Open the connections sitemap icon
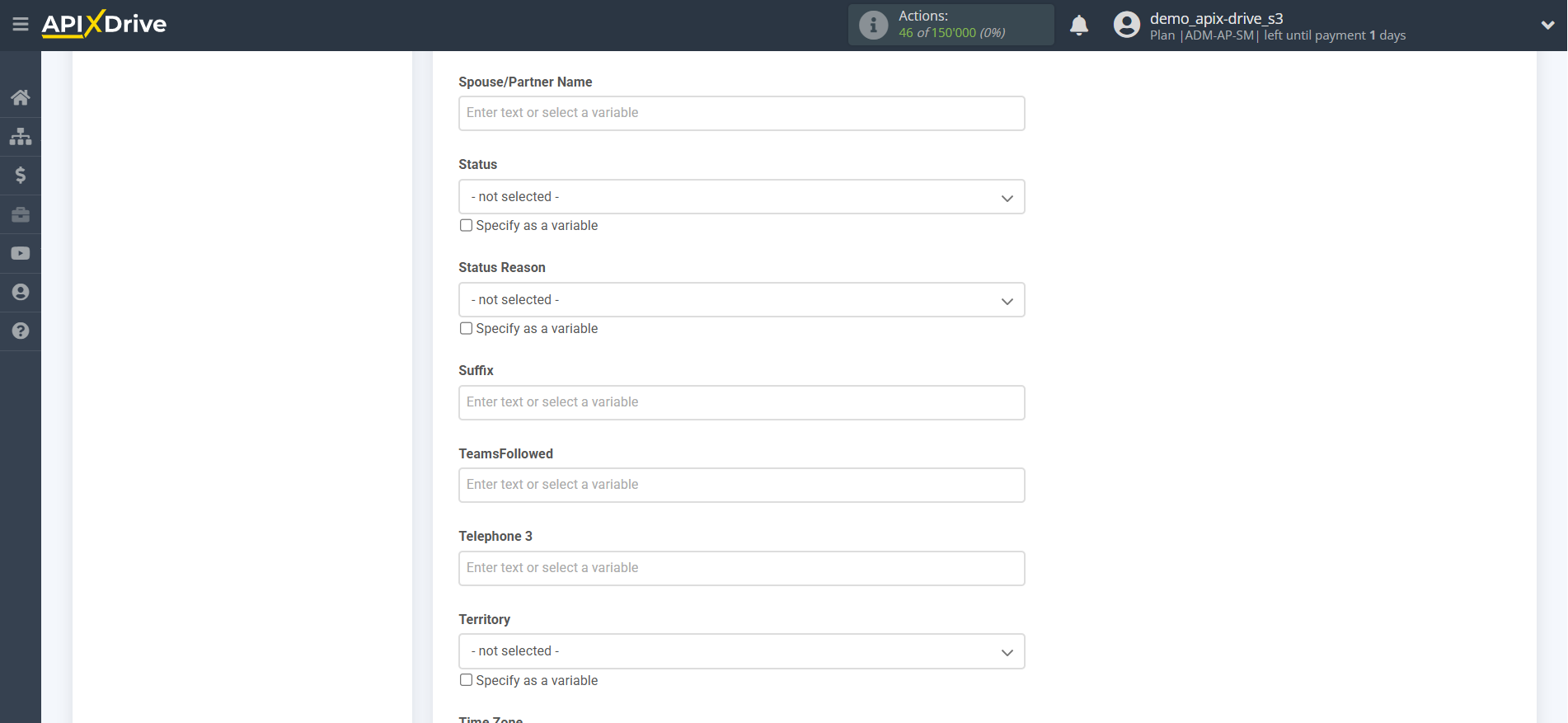1568x723 pixels. click(21, 136)
